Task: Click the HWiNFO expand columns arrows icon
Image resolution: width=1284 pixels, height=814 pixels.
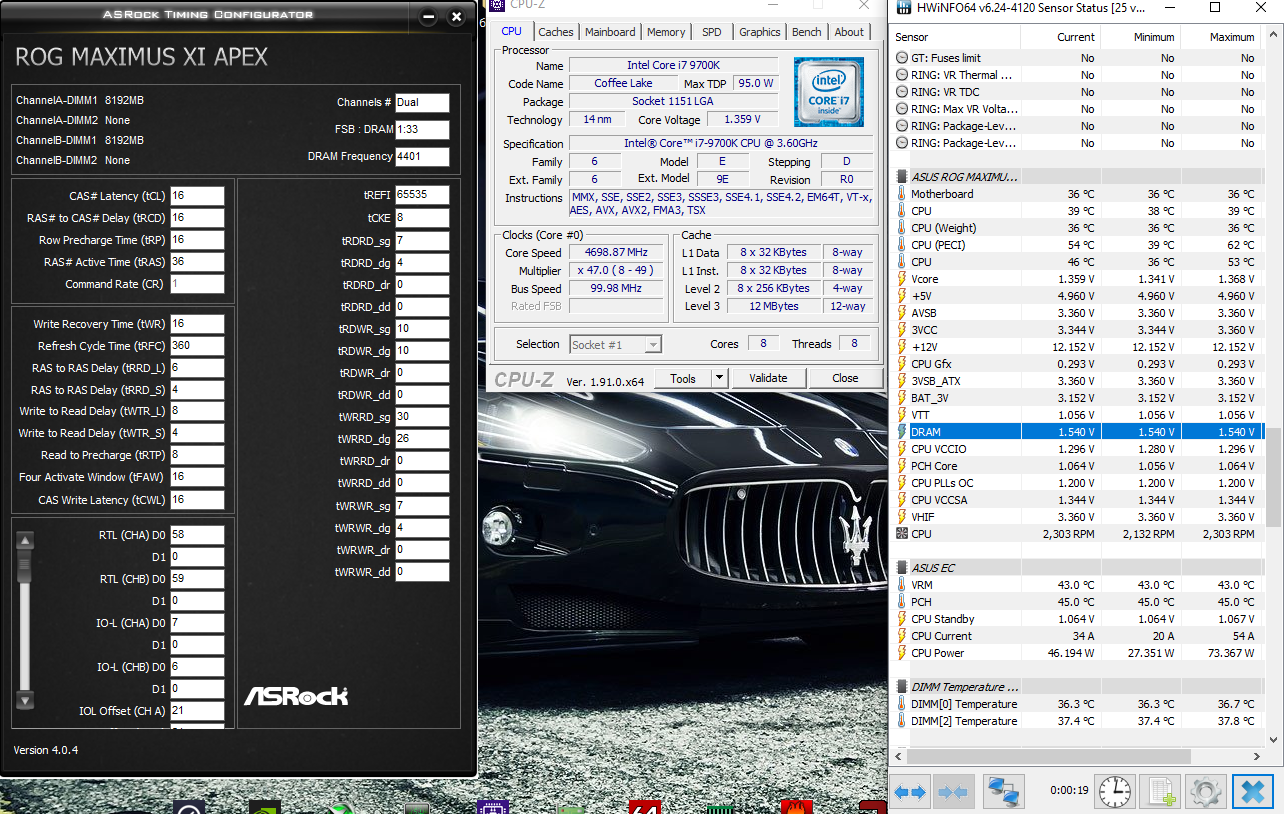Action: point(910,791)
